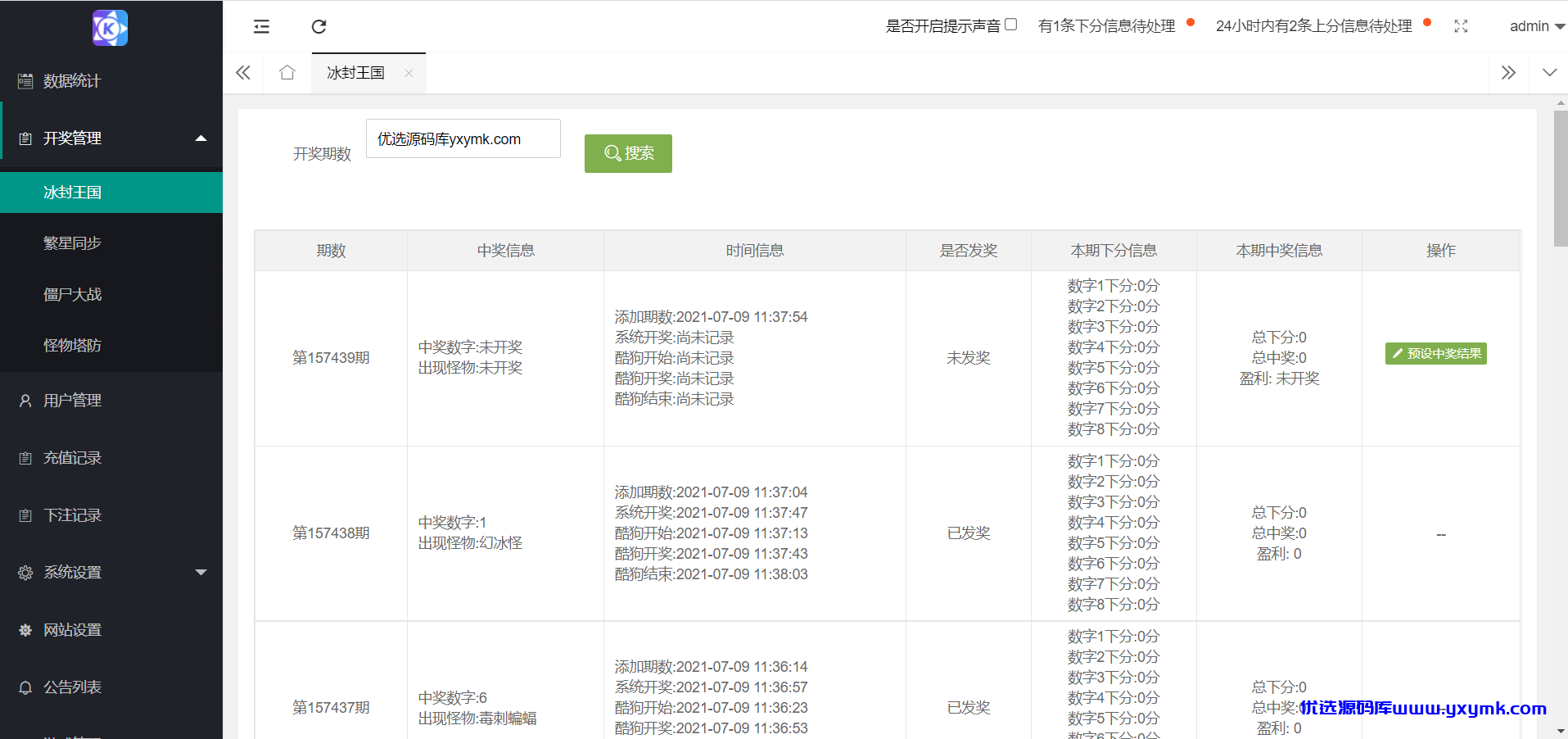The width and height of the screenshot is (1568, 739).
Task: Click the K logo in the sidebar header
Action: 111,28
